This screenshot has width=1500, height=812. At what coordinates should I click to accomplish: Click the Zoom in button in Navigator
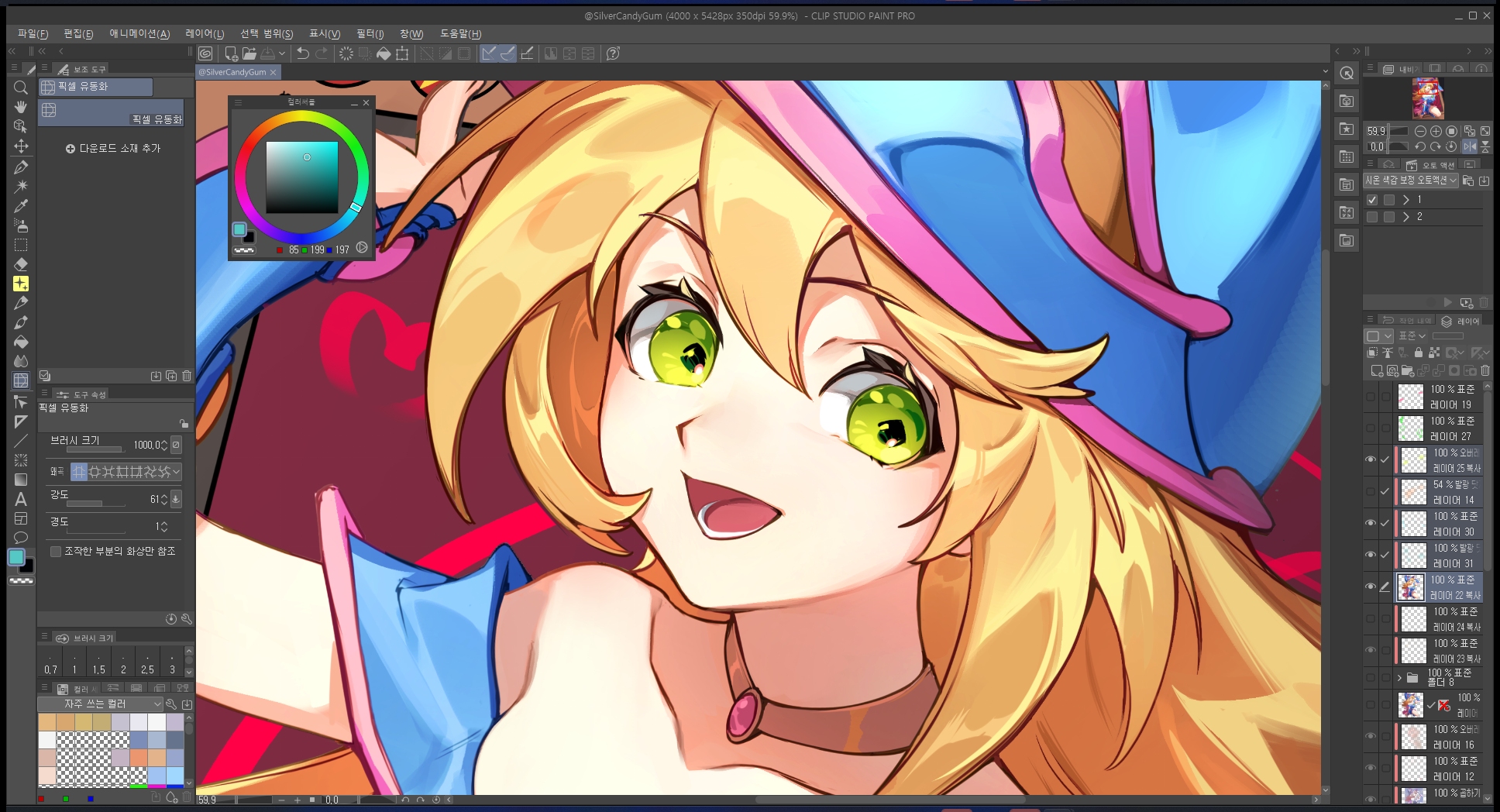(1436, 132)
